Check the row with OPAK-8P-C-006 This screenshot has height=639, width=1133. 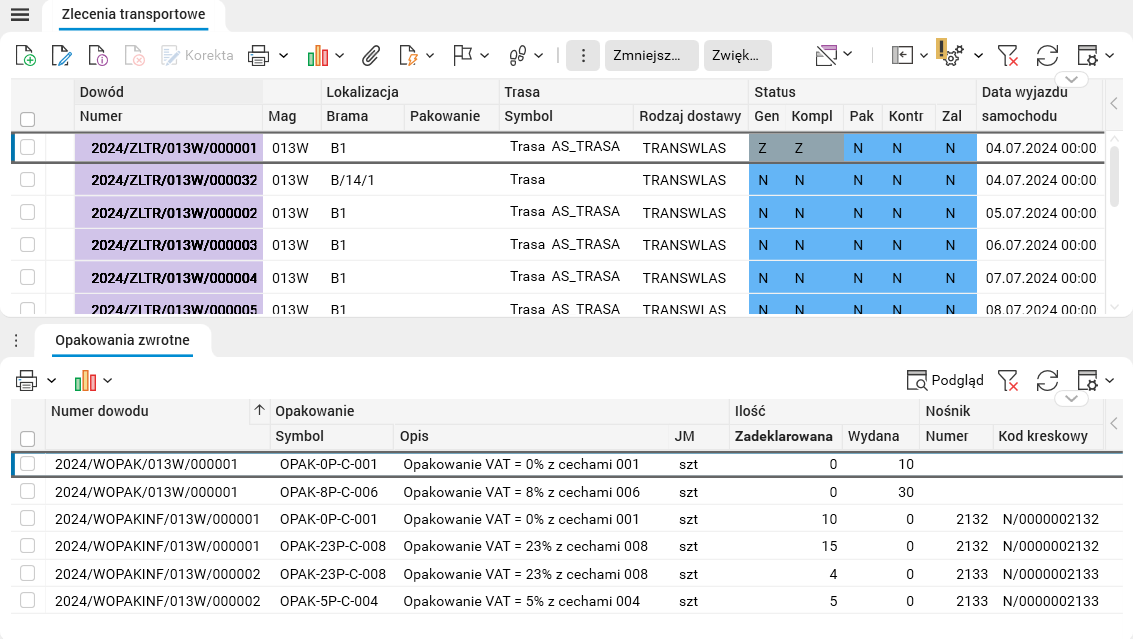[x=28, y=491]
